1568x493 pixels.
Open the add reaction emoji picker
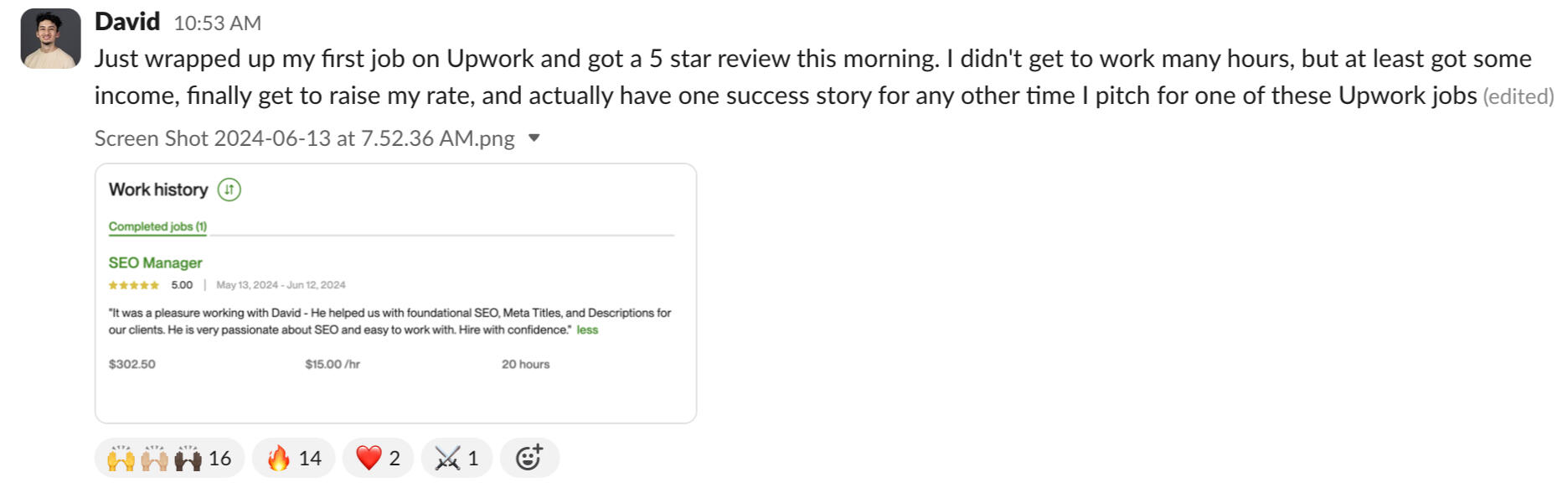click(529, 458)
